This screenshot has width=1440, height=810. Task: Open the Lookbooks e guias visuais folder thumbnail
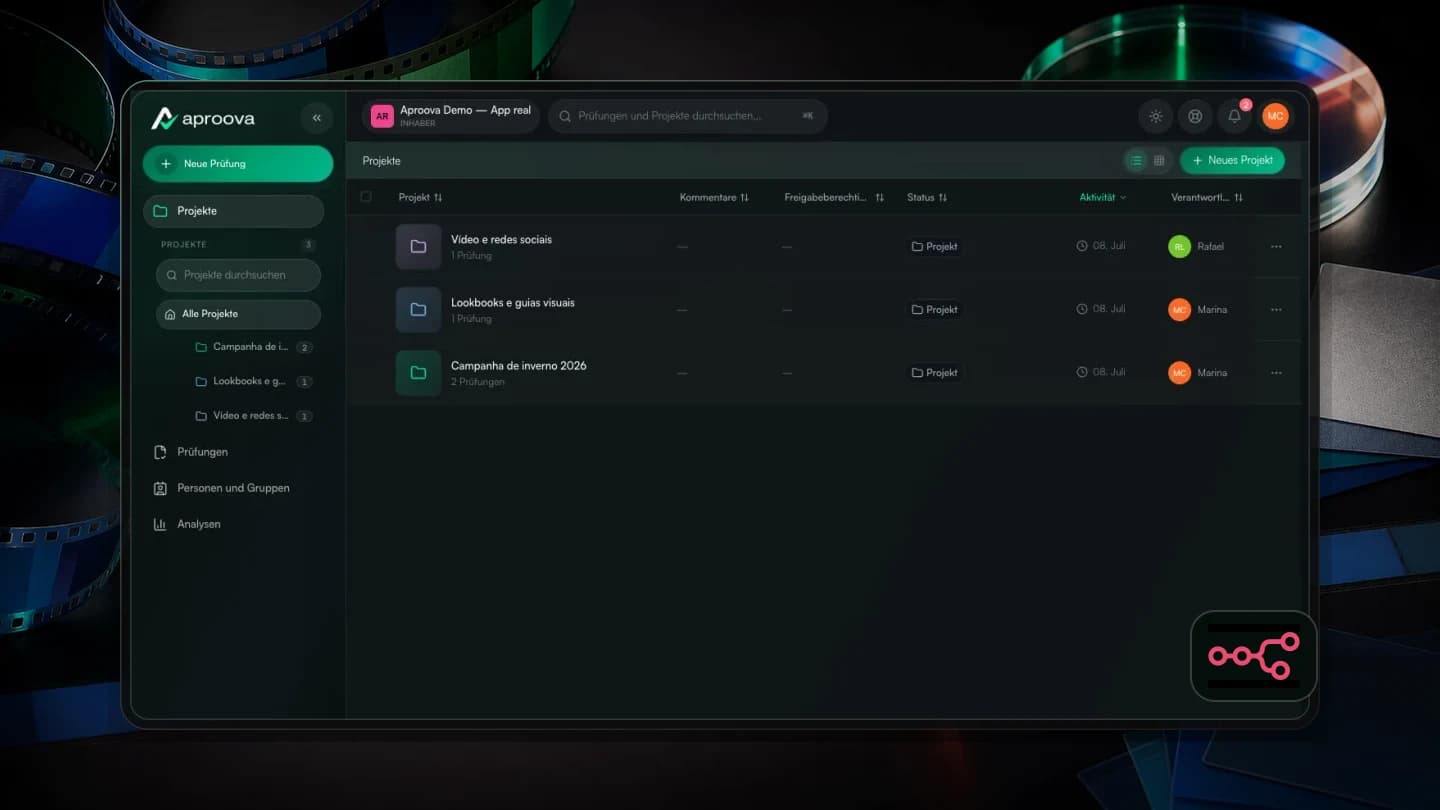pyautogui.click(x=418, y=309)
